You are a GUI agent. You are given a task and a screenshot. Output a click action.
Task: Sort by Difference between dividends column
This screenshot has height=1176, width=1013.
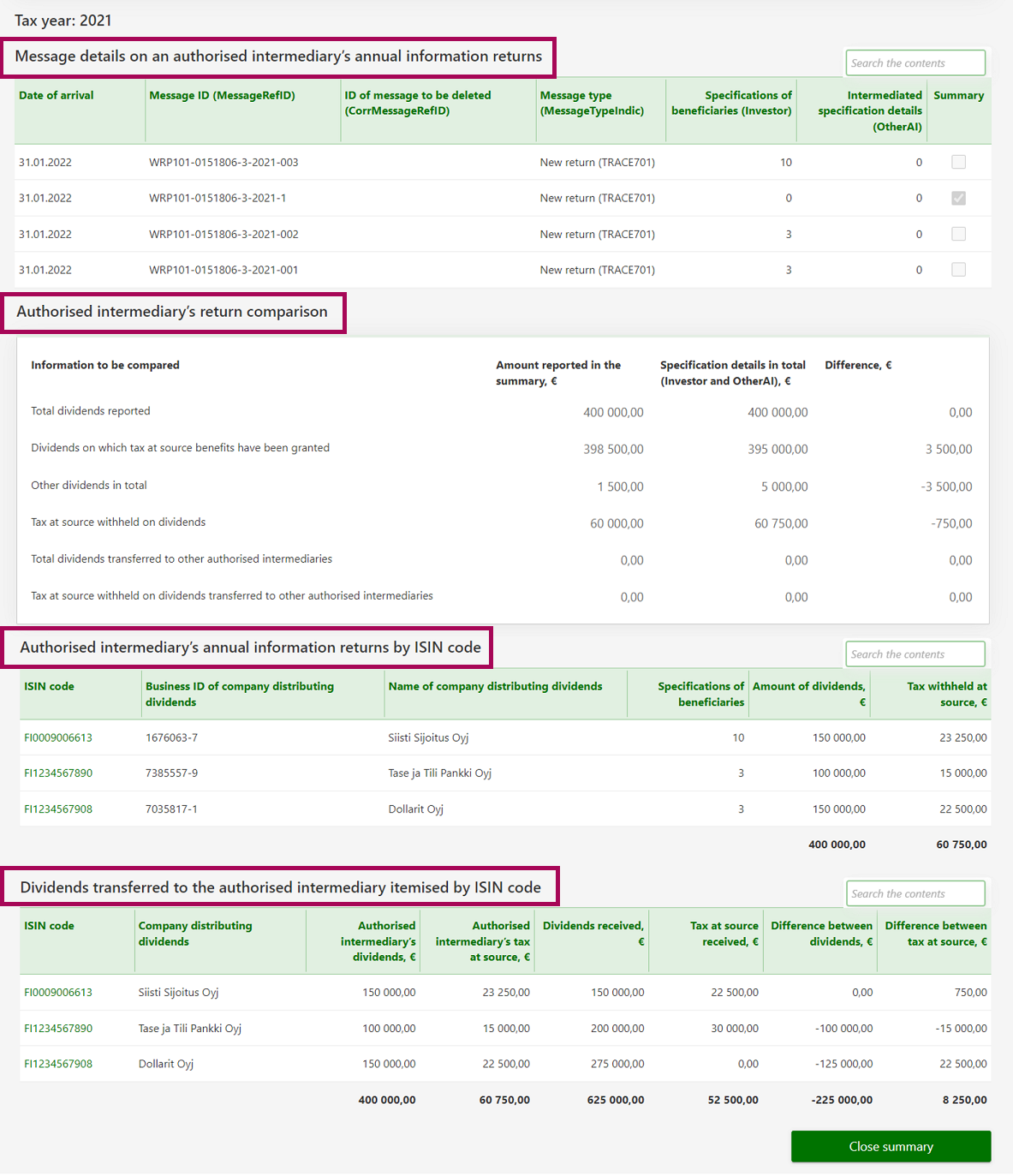(x=821, y=934)
